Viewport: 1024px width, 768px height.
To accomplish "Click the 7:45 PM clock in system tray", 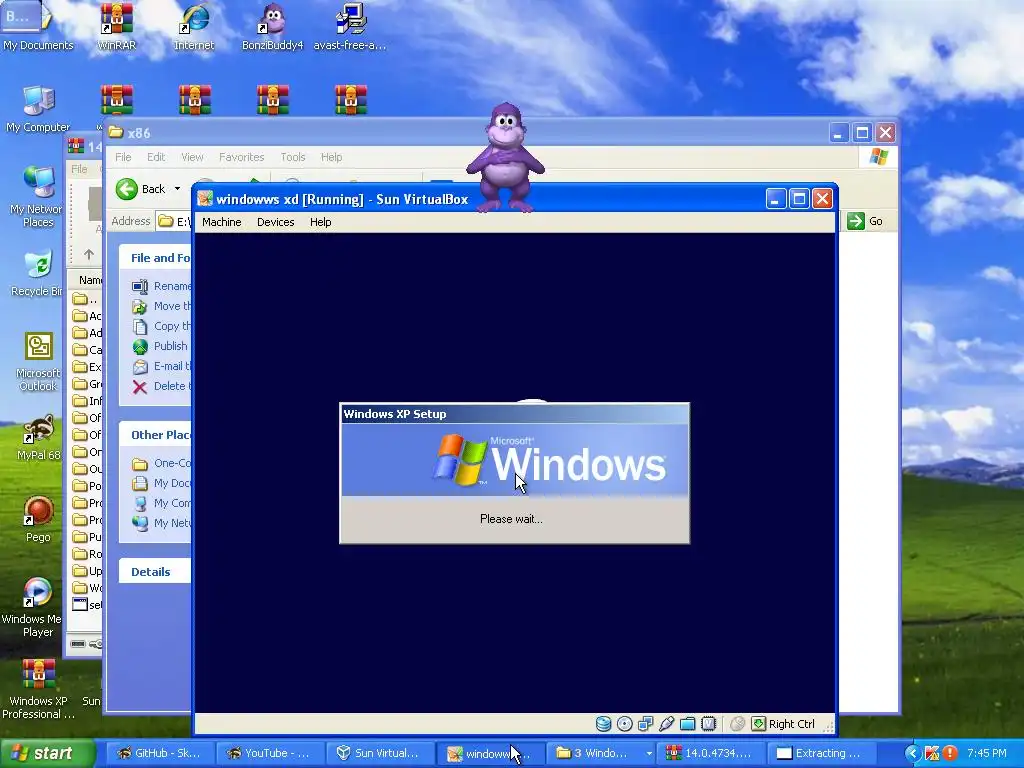I will pyautogui.click(x=987, y=753).
